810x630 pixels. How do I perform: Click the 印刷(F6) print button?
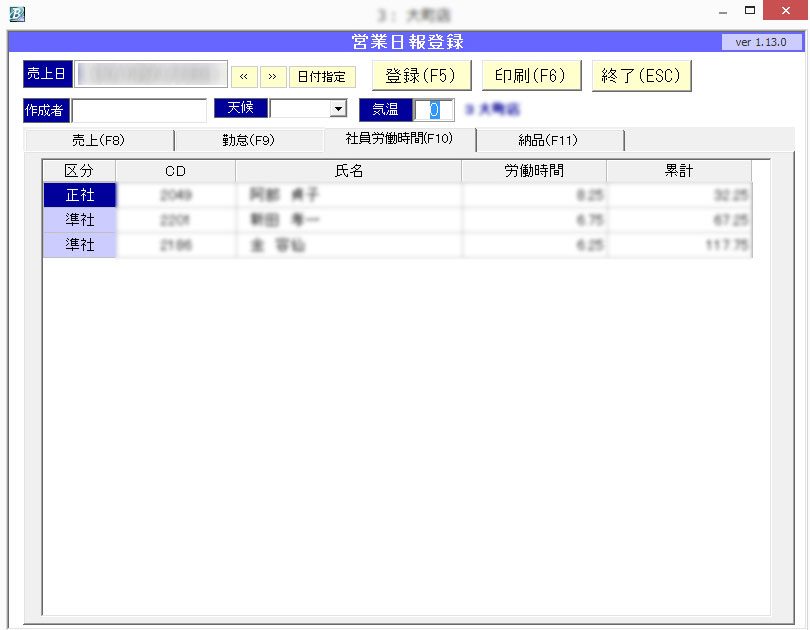pos(530,76)
